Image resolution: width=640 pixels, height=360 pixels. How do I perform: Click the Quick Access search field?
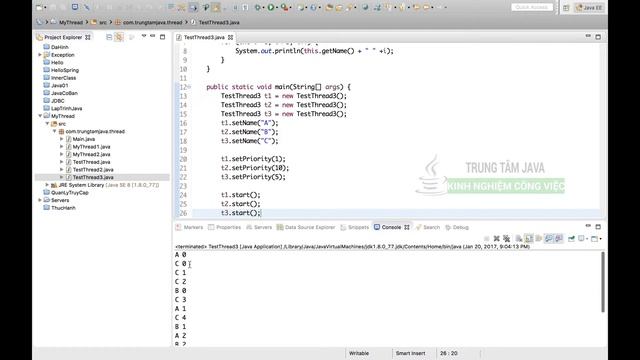(x=532, y=7)
